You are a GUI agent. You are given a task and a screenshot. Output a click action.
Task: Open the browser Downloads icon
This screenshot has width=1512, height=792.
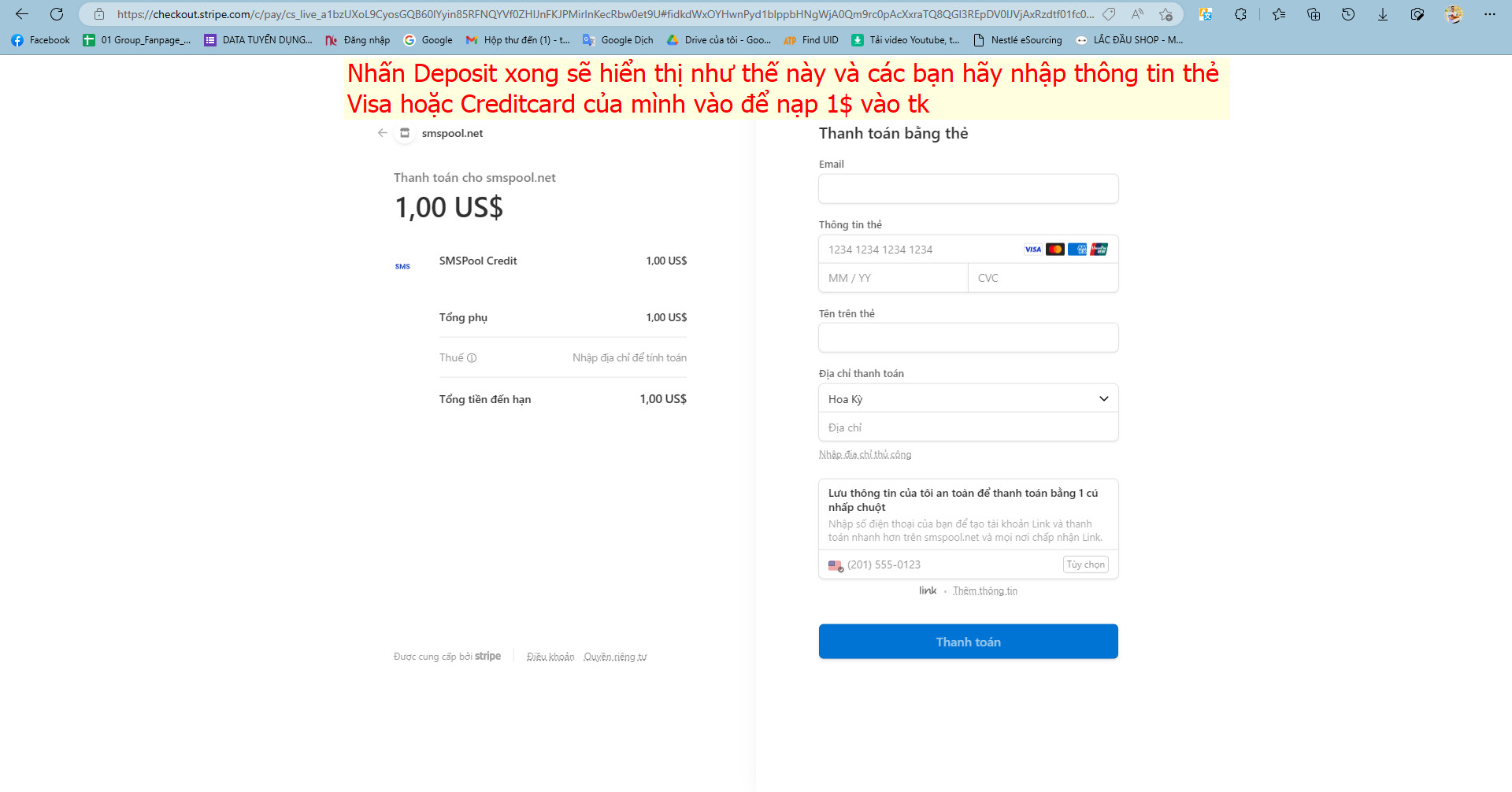click(1382, 14)
